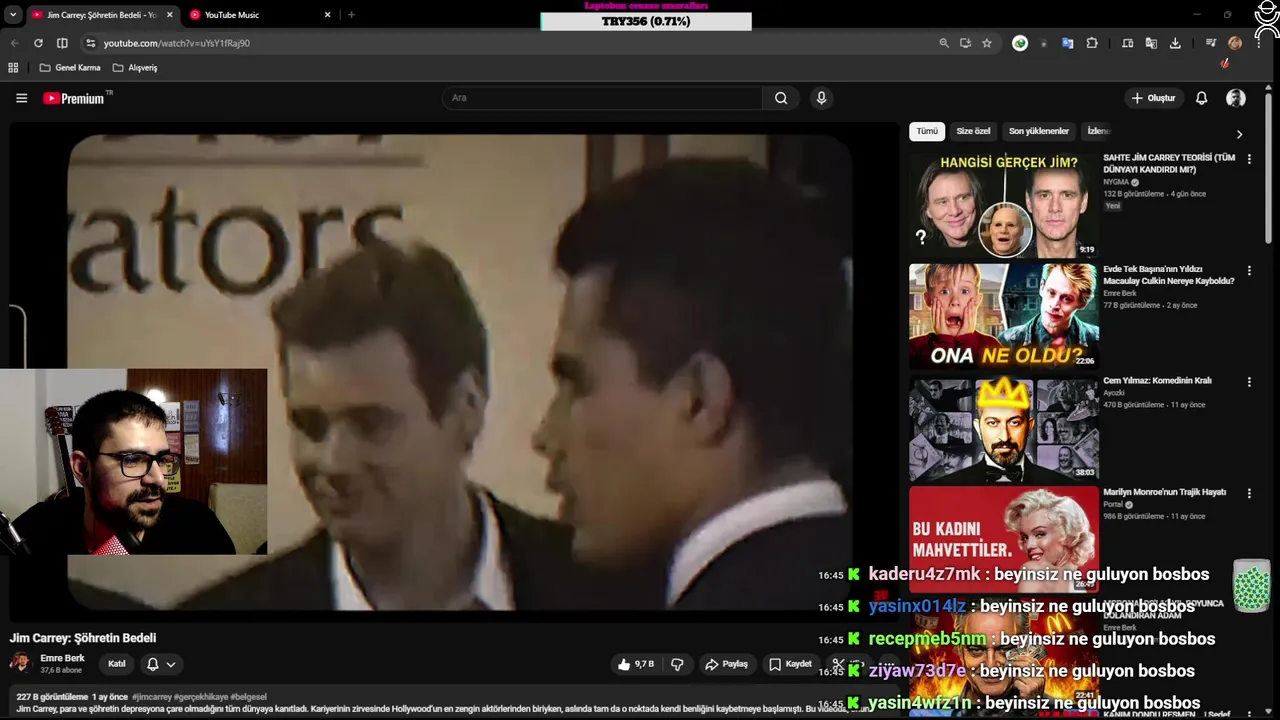
Task: Open the Alışveriş bookmarks folder
Action: click(x=135, y=68)
